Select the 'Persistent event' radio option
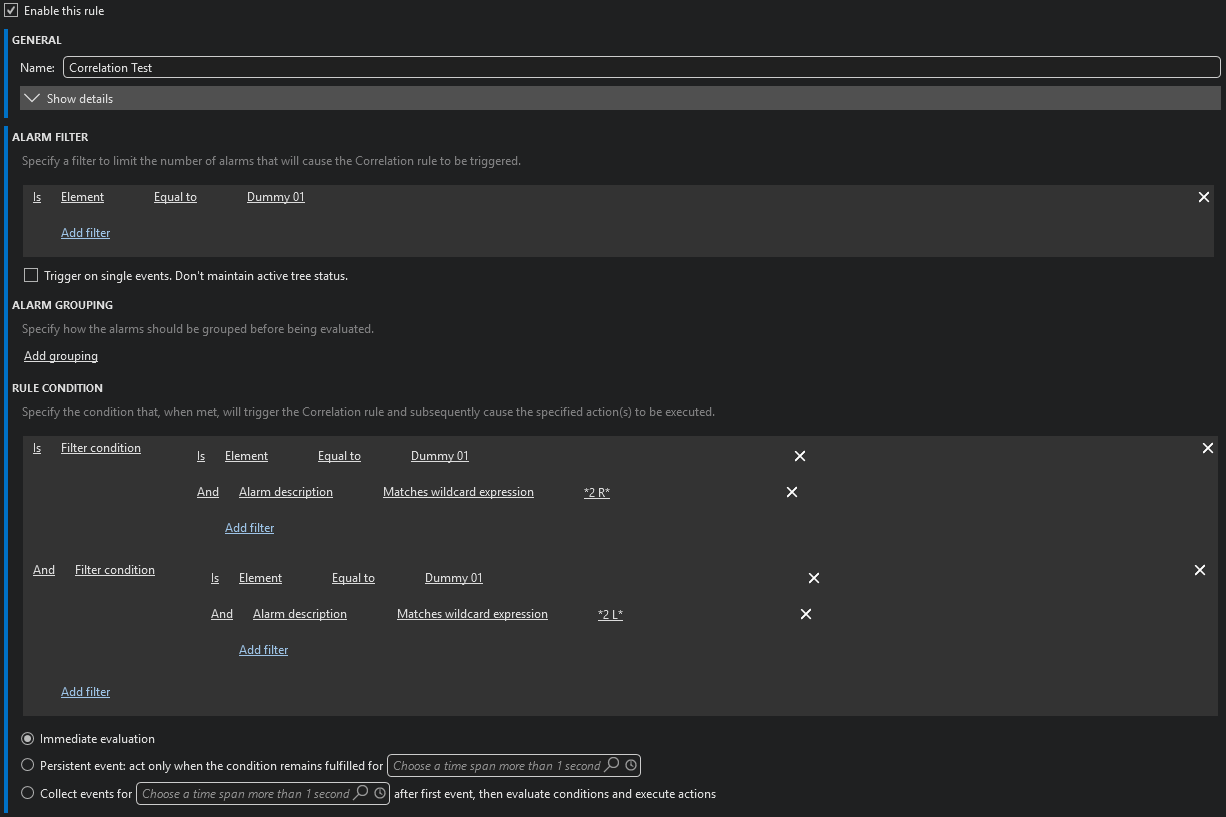This screenshot has height=817, width=1226. tap(28, 765)
